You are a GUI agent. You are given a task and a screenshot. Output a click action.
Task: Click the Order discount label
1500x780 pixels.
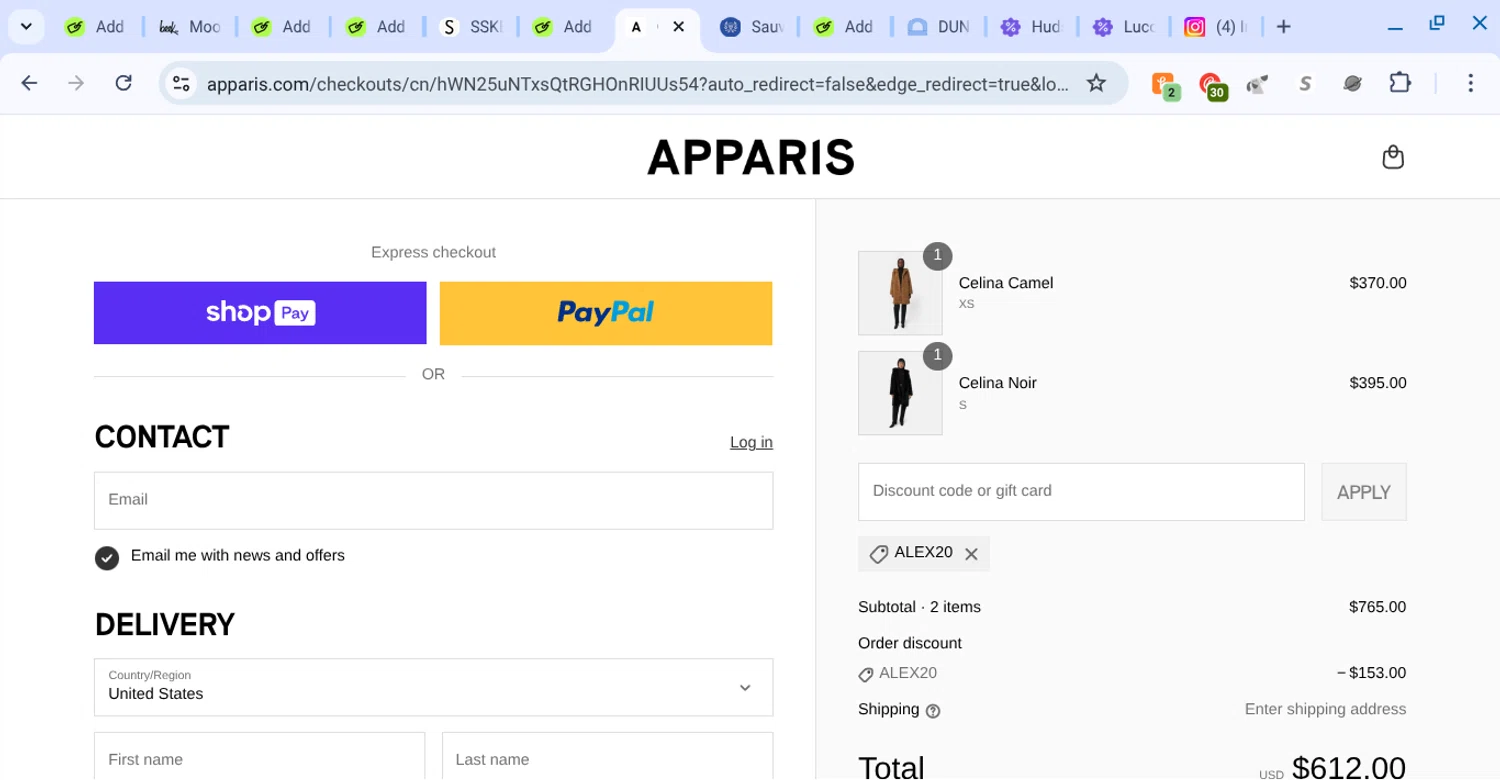pyautogui.click(x=910, y=643)
